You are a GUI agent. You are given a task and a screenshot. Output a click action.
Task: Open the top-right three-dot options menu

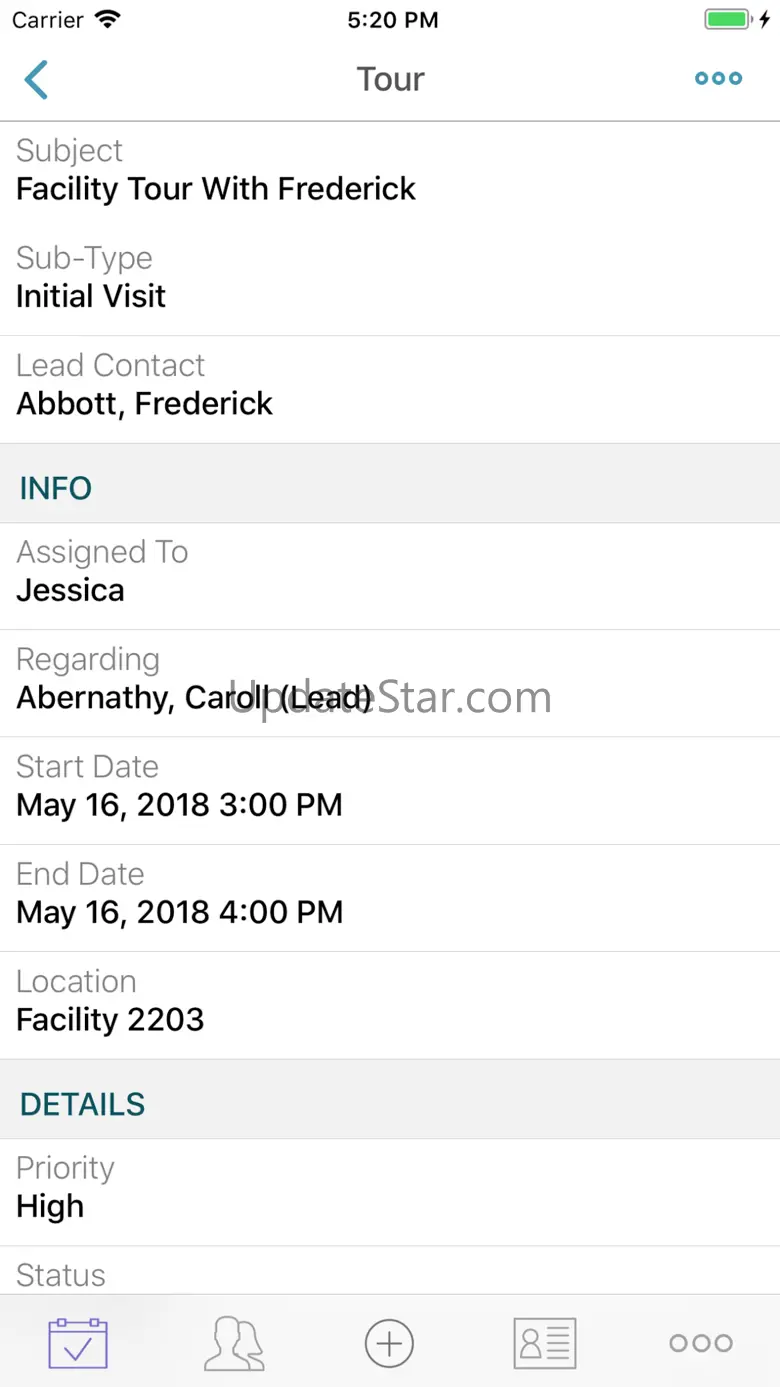pos(718,79)
